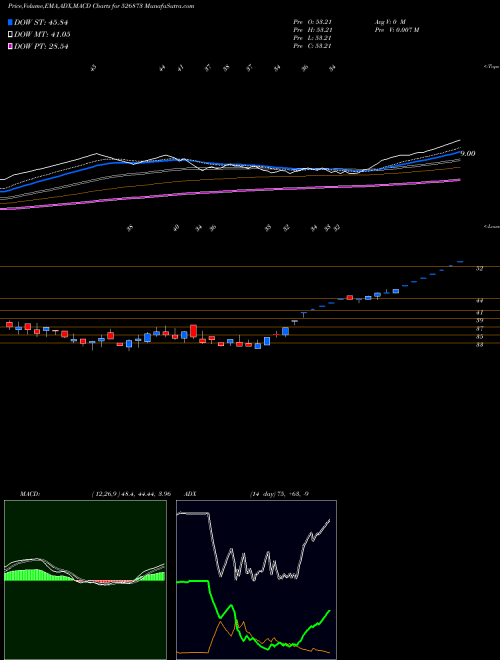Screen dimensions: 500x660
Task: Click the Lows marker label at right
Action: tap(491, 226)
